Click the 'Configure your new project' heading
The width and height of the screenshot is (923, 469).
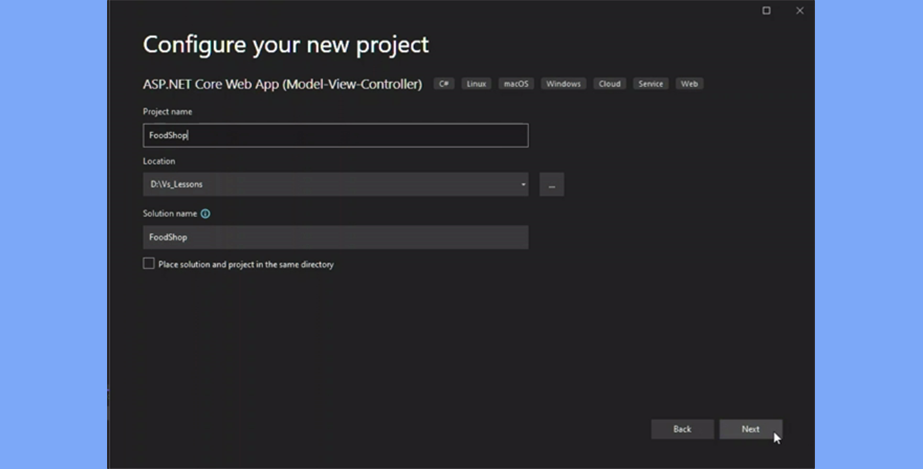click(x=286, y=45)
